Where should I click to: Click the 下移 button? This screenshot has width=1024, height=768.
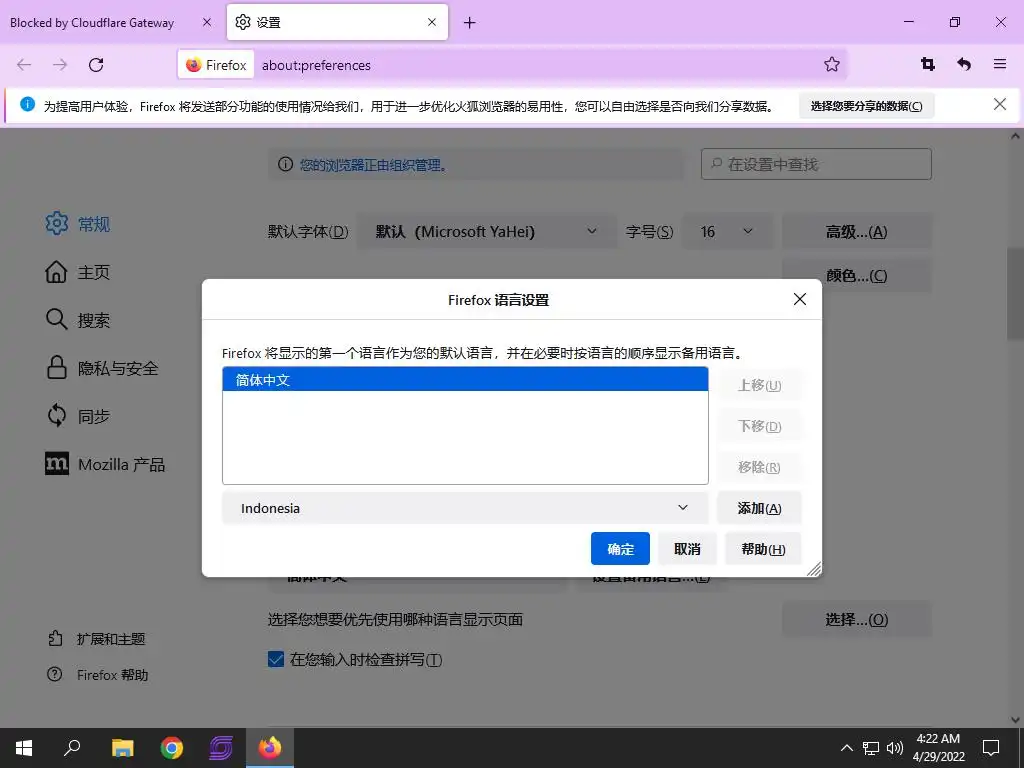click(760, 426)
